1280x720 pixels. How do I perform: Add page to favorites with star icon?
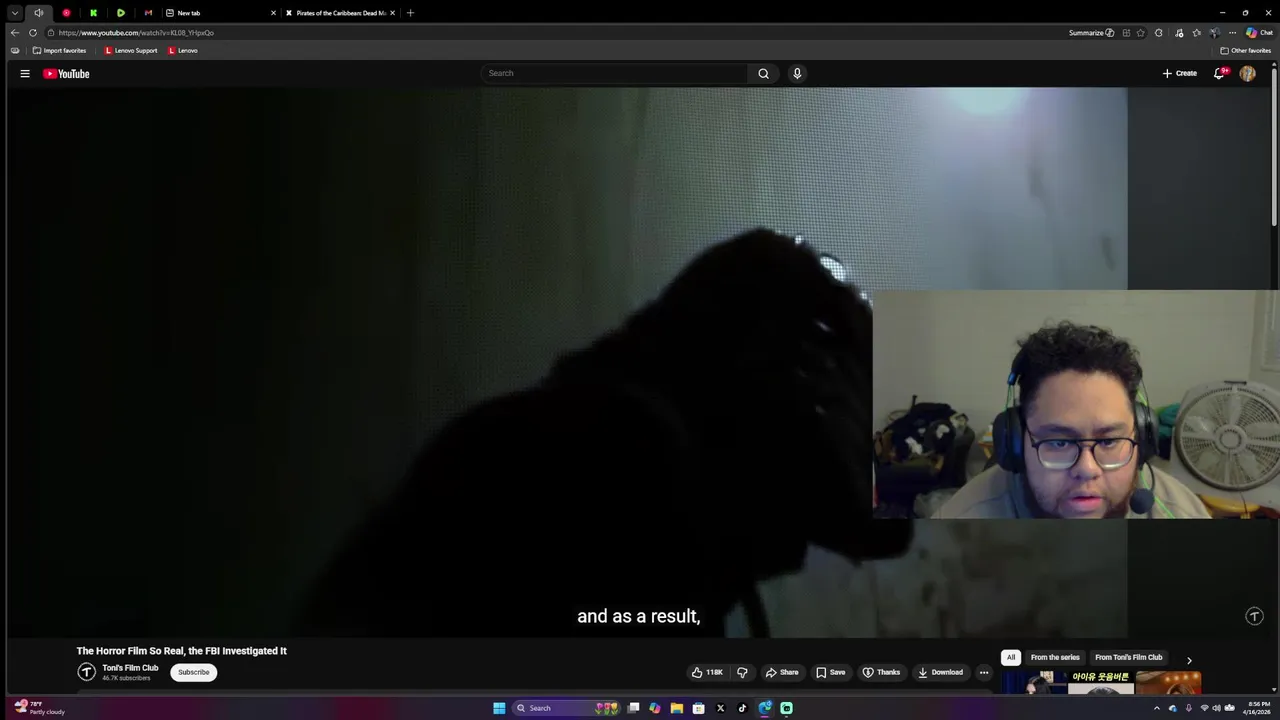(1141, 33)
